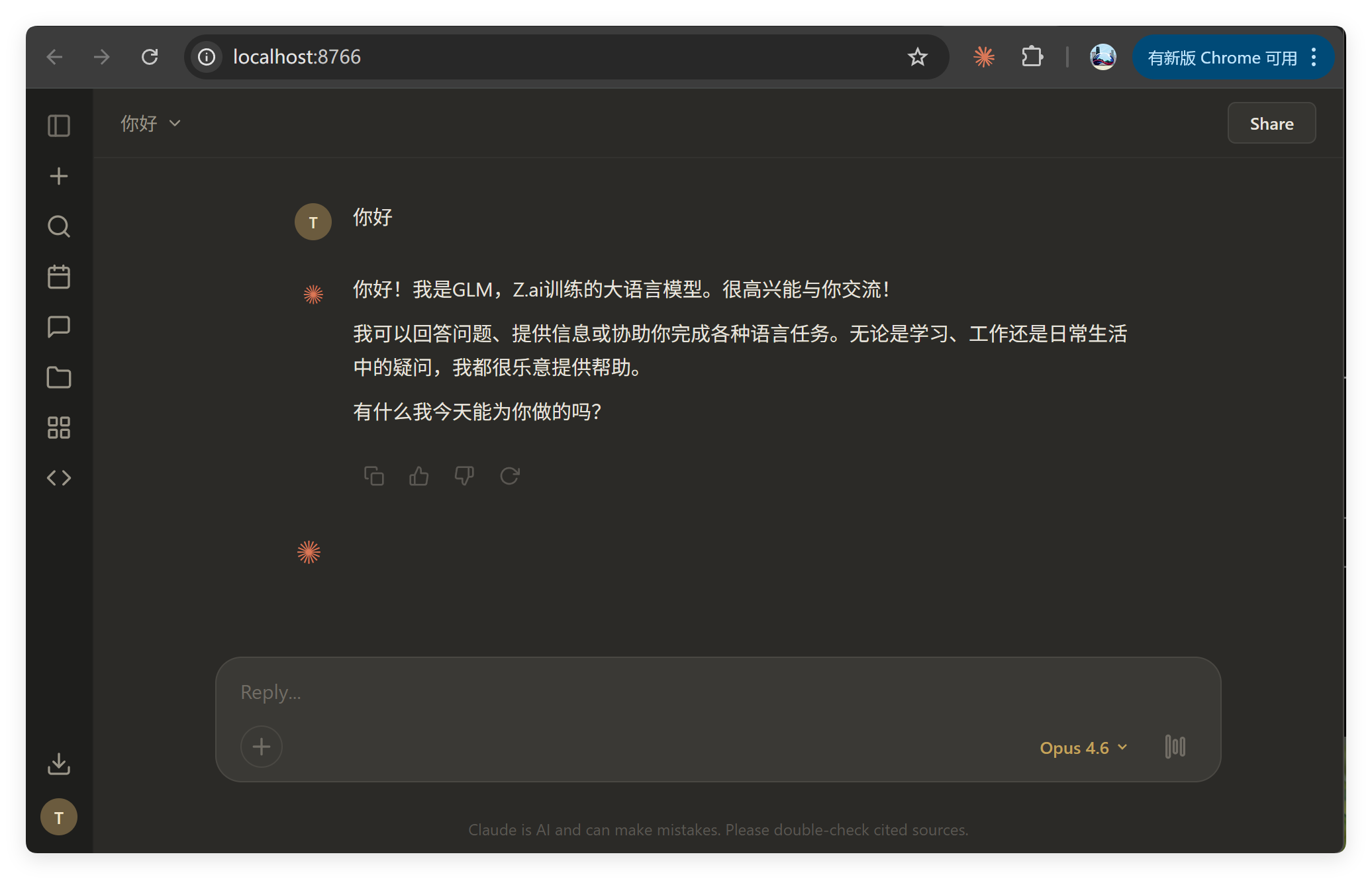Click the download icon in sidebar
Screen dimensions: 1372x879
[x=59, y=764]
